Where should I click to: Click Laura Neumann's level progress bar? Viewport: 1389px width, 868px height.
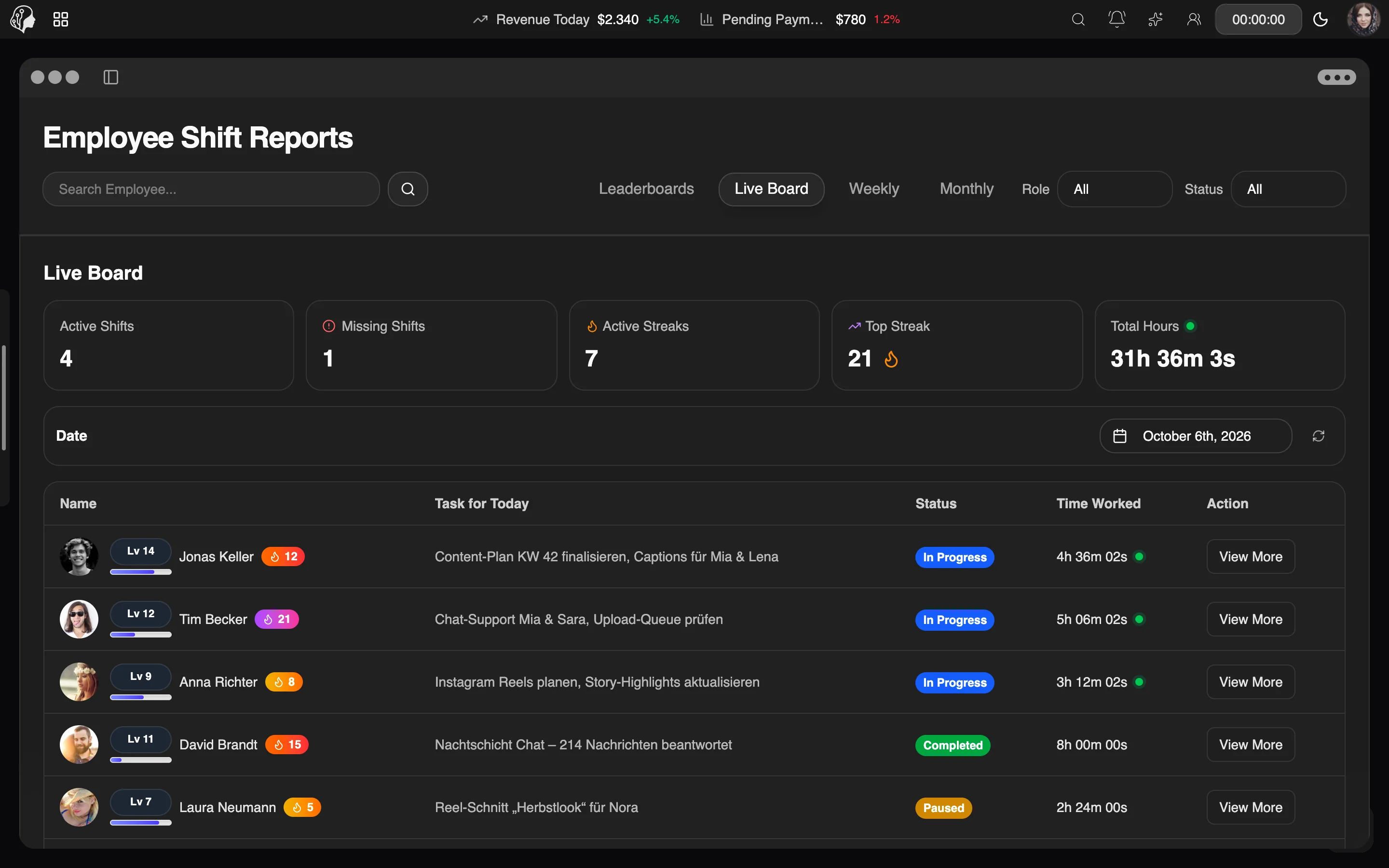pos(141,823)
